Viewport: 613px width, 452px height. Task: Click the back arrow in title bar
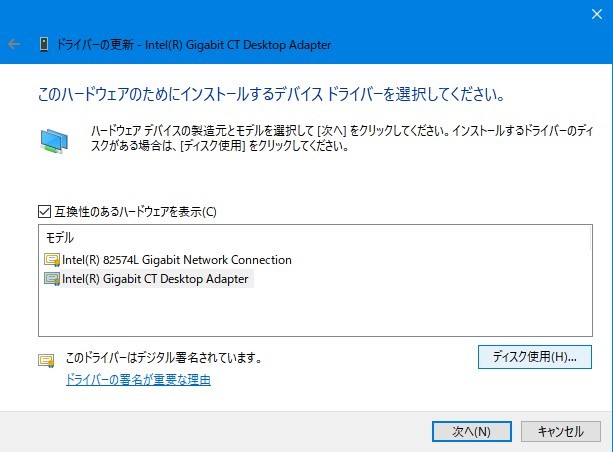point(14,44)
